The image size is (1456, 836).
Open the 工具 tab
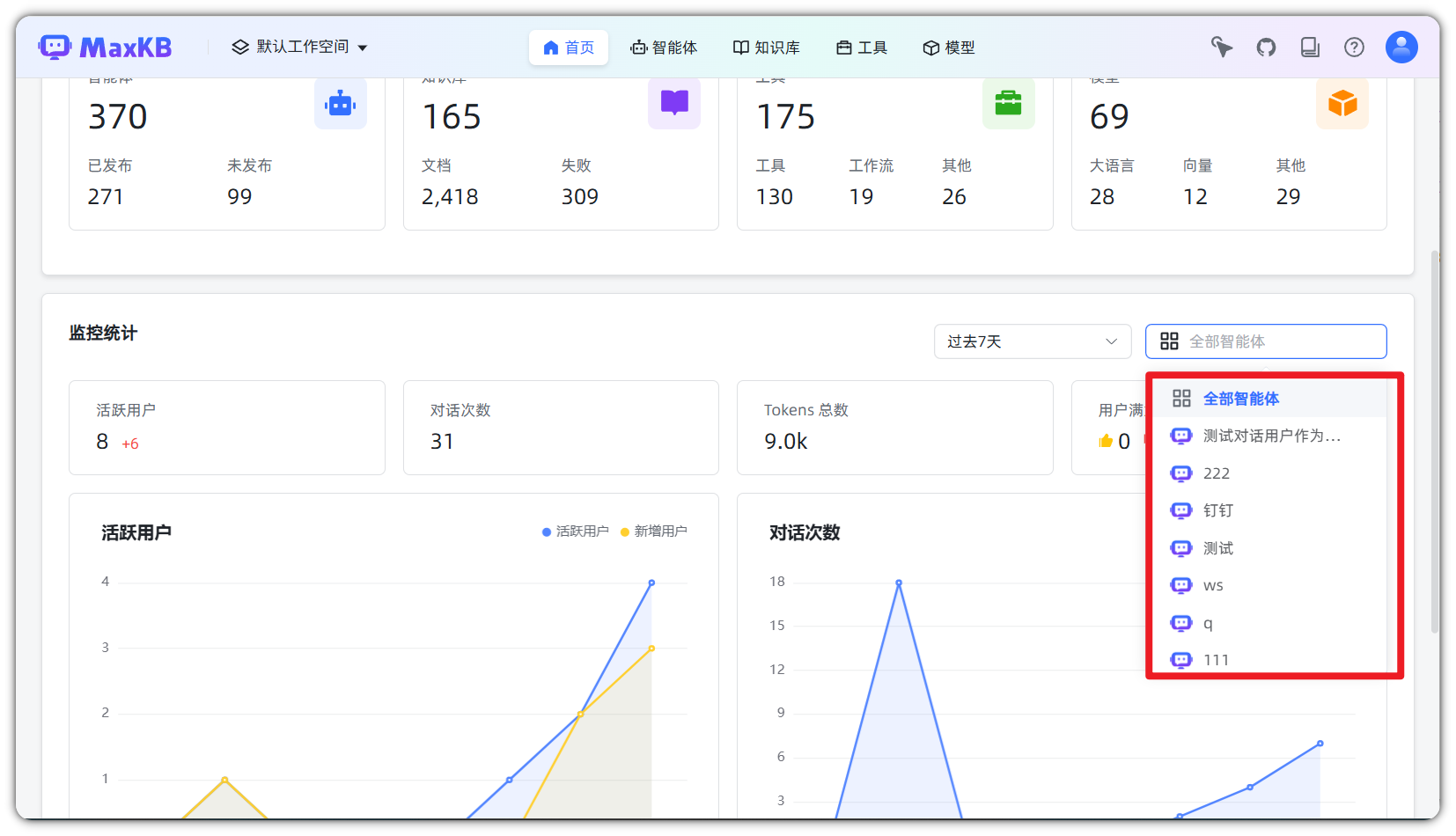[x=862, y=48]
